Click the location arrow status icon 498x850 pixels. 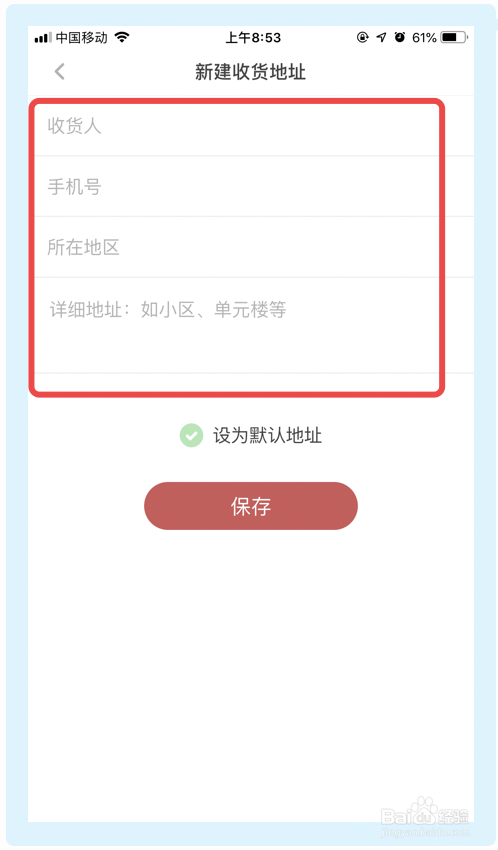coord(381,37)
